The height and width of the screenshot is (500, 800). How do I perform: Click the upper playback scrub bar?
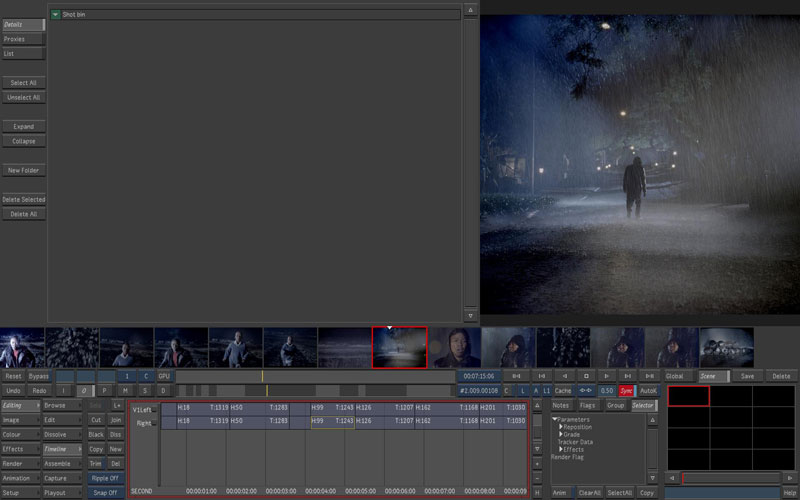(x=315, y=377)
